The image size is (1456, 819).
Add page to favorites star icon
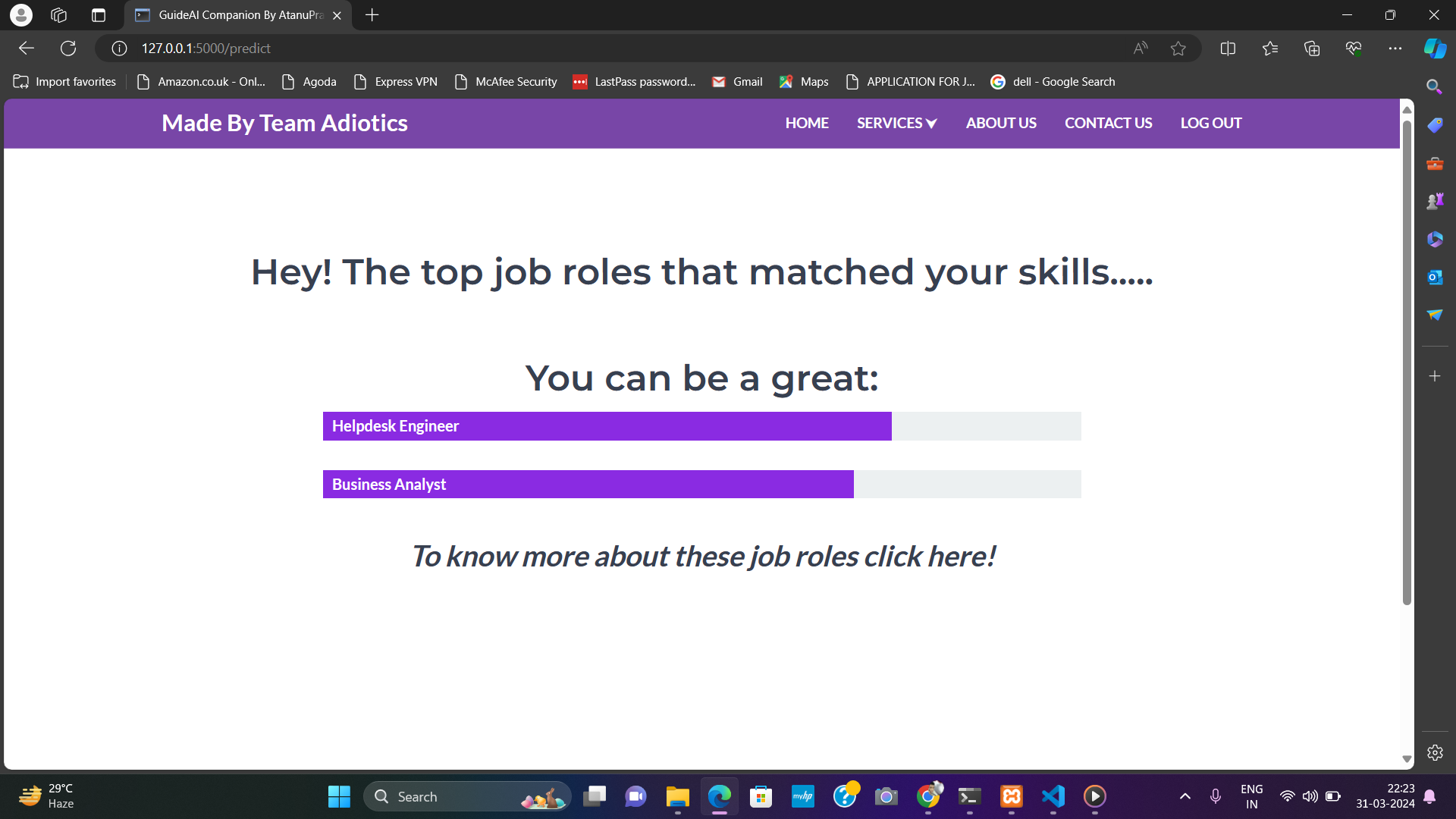1178,49
